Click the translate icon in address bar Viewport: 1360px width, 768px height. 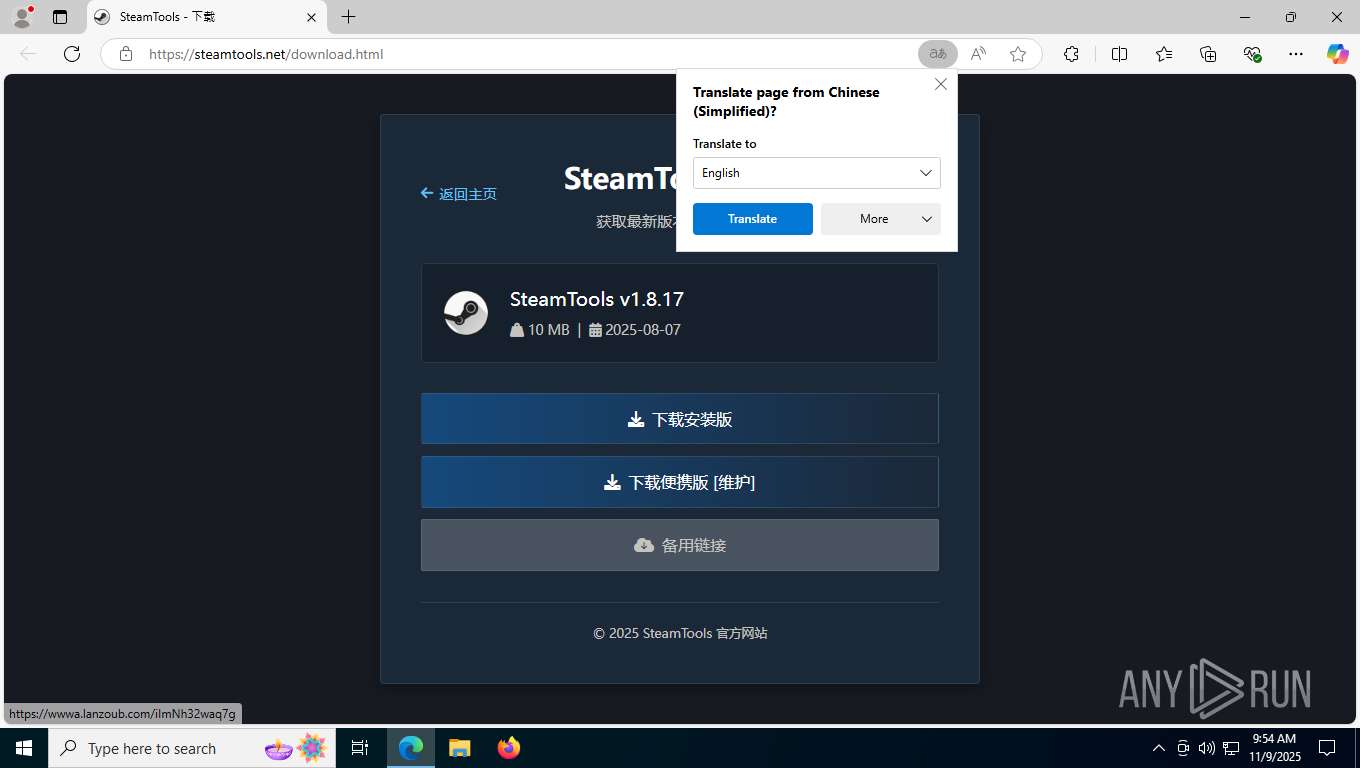tap(938, 54)
